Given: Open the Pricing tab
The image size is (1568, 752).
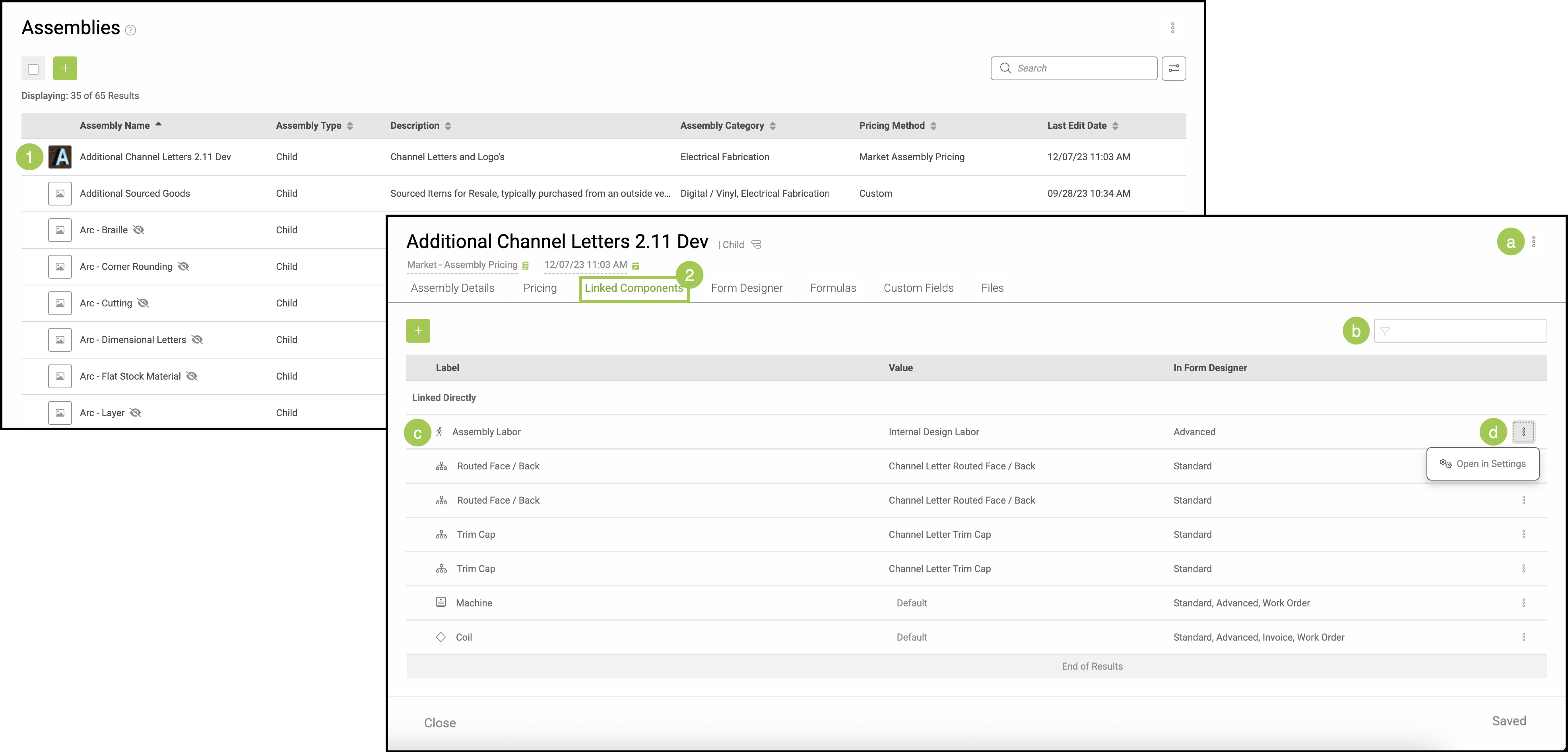Looking at the screenshot, I should pos(539,288).
